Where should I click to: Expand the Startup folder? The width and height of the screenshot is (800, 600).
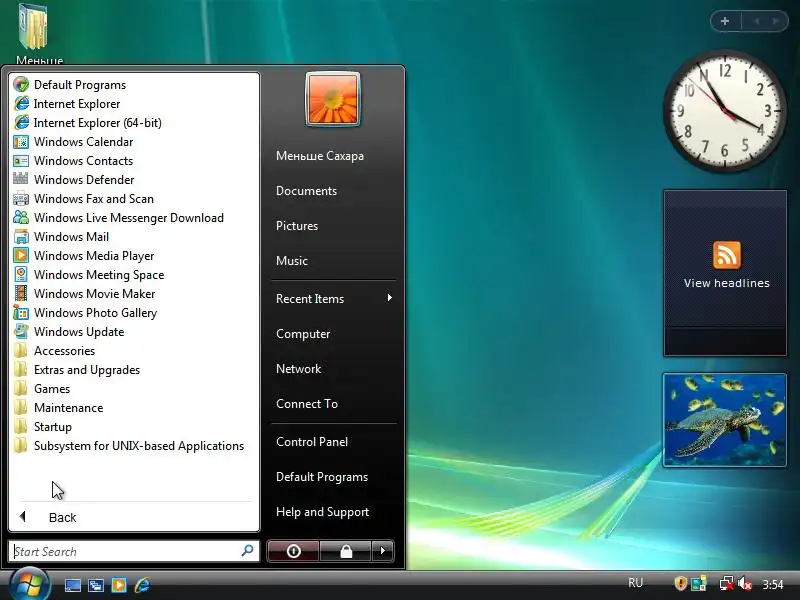(x=43, y=427)
